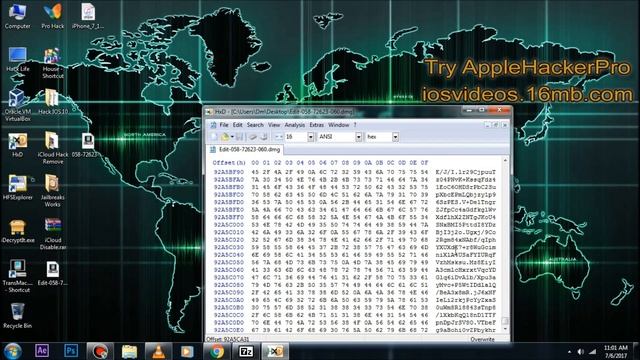Select the Edit-058-7 dmg file on desktop
This screenshot has height=360, width=640.
(53, 273)
